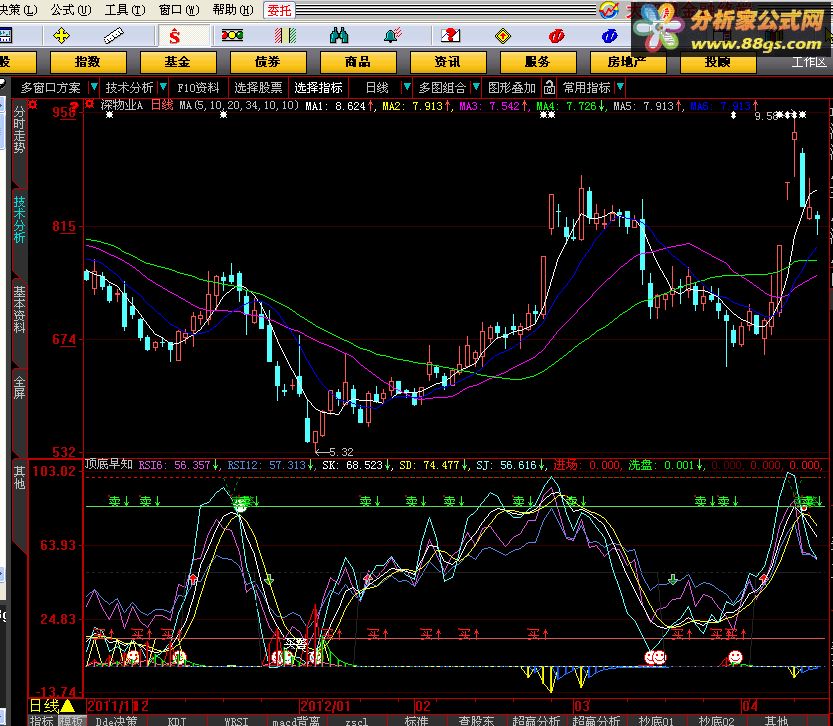This screenshot has height=726, width=833.
Task: Click the 资讯 category button
Action: (447, 62)
